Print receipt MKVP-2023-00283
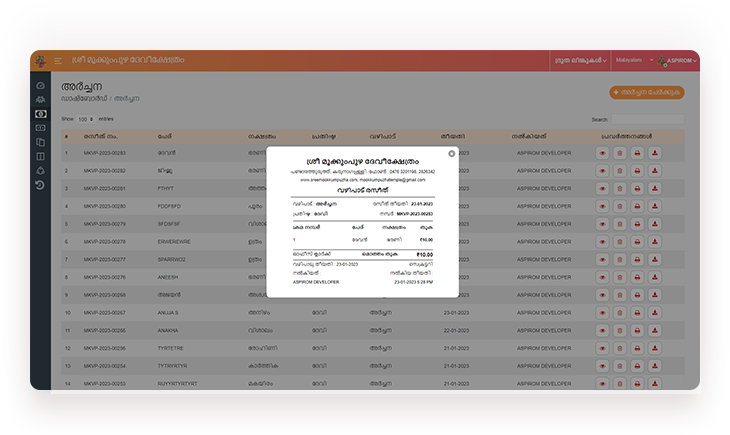The height and width of the screenshot is (435, 730). click(x=637, y=153)
